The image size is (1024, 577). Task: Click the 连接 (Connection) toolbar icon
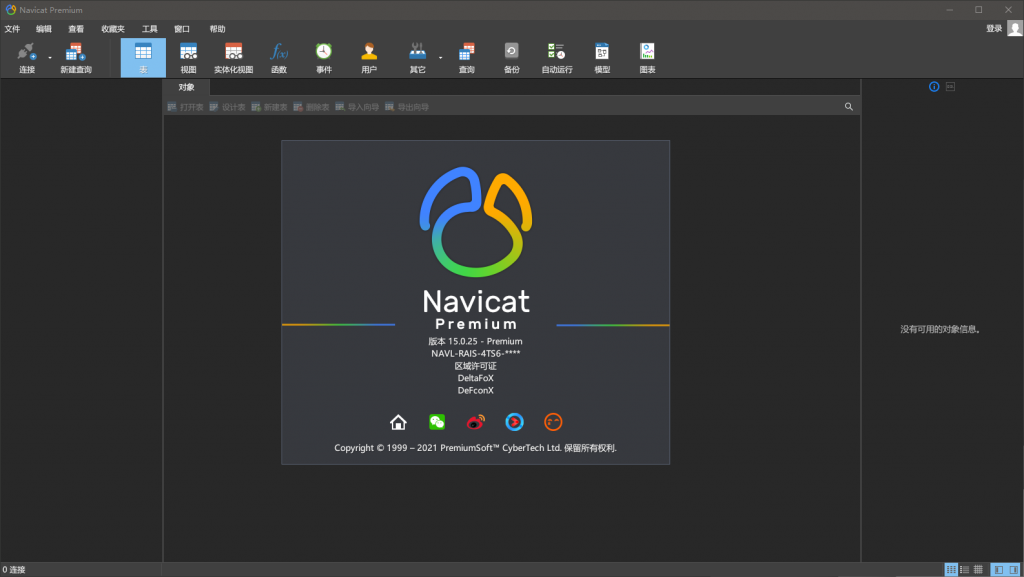[27, 57]
